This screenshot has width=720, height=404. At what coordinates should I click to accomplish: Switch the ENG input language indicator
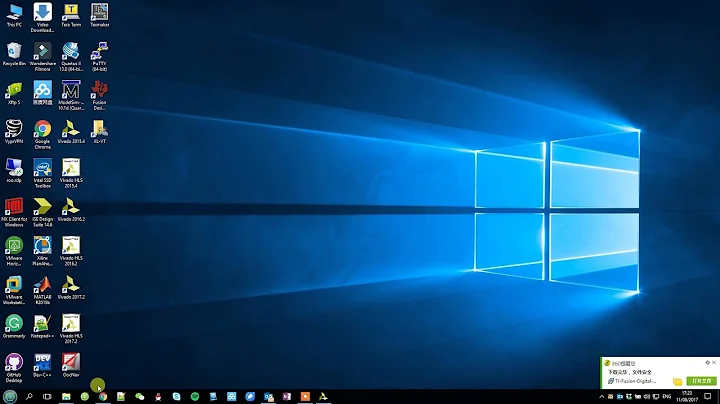click(667, 397)
